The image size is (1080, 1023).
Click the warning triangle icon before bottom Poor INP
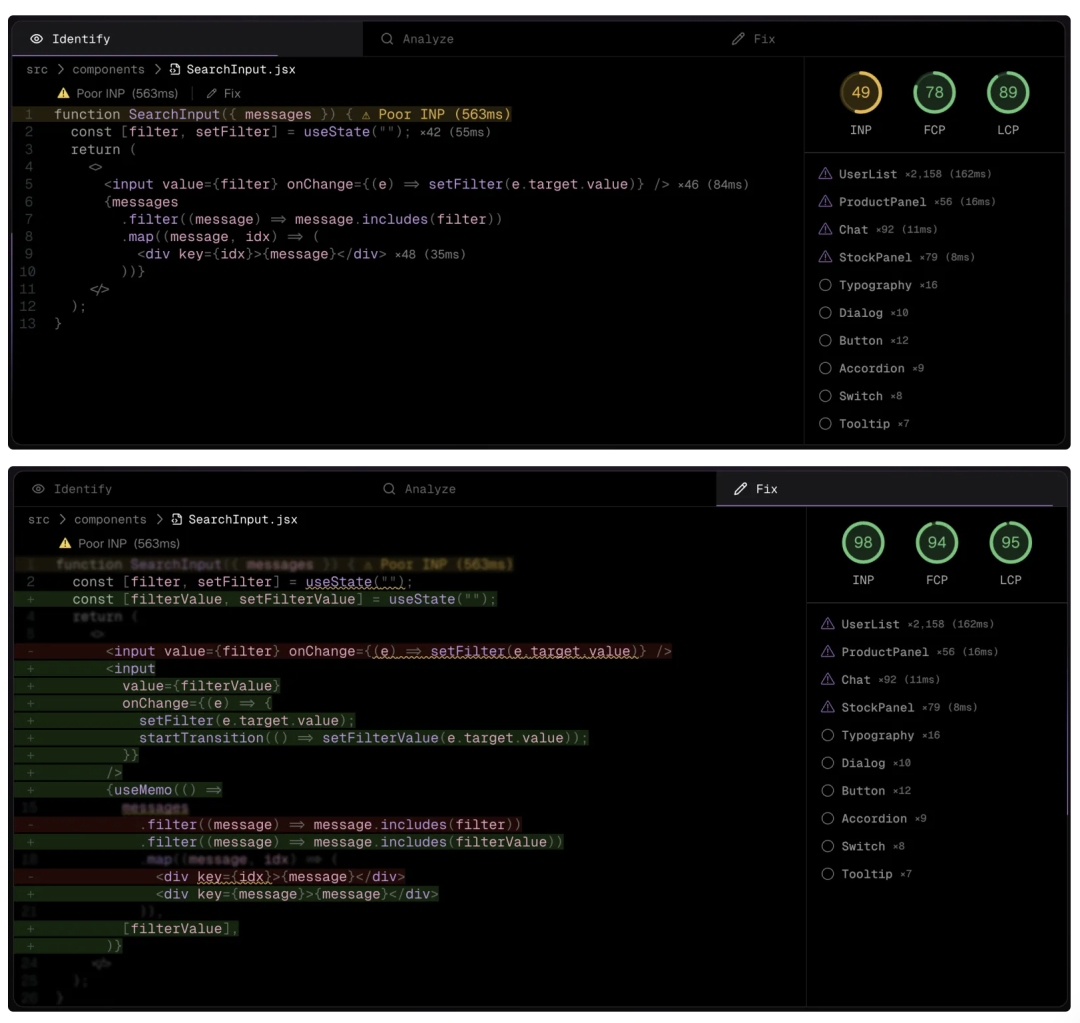pyautogui.click(x=65, y=543)
